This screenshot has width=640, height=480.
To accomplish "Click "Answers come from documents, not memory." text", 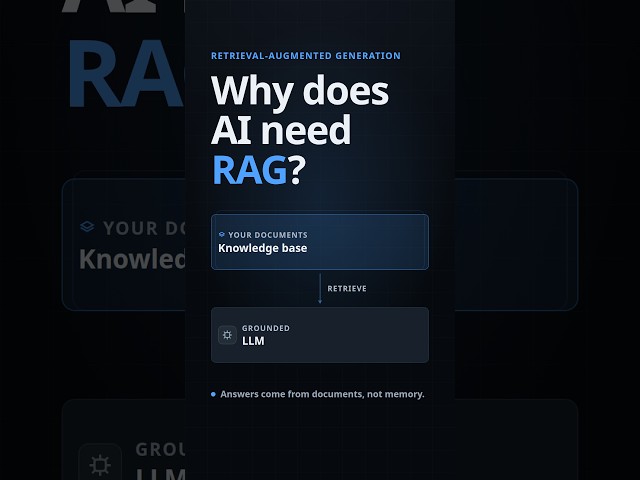I will click(322, 394).
